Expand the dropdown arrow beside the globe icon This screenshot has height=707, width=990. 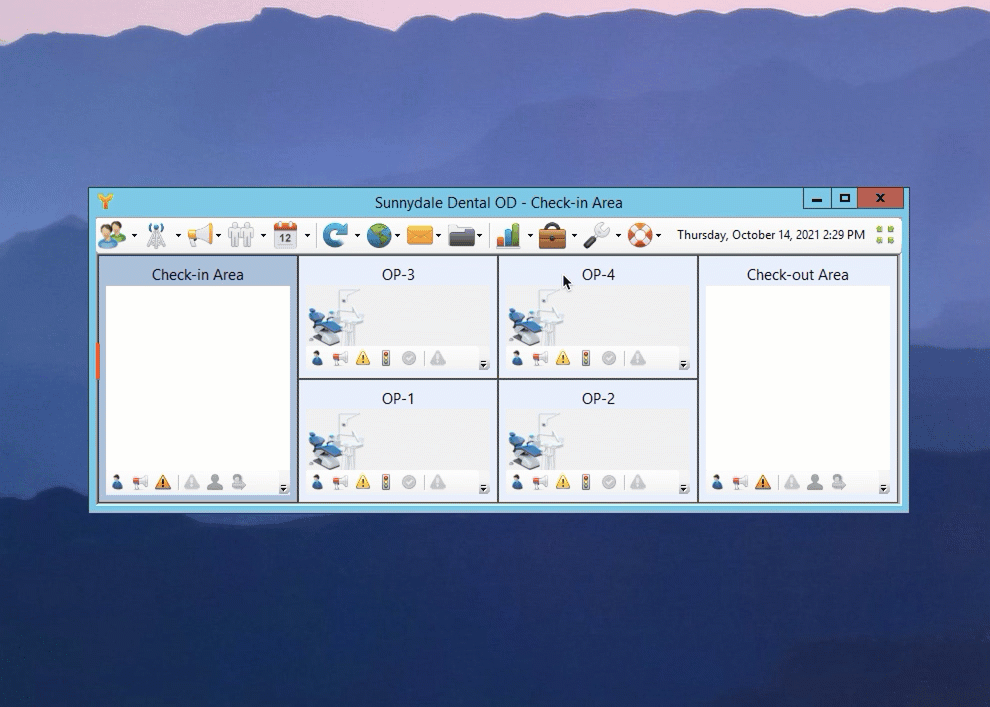pyautogui.click(x=398, y=235)
